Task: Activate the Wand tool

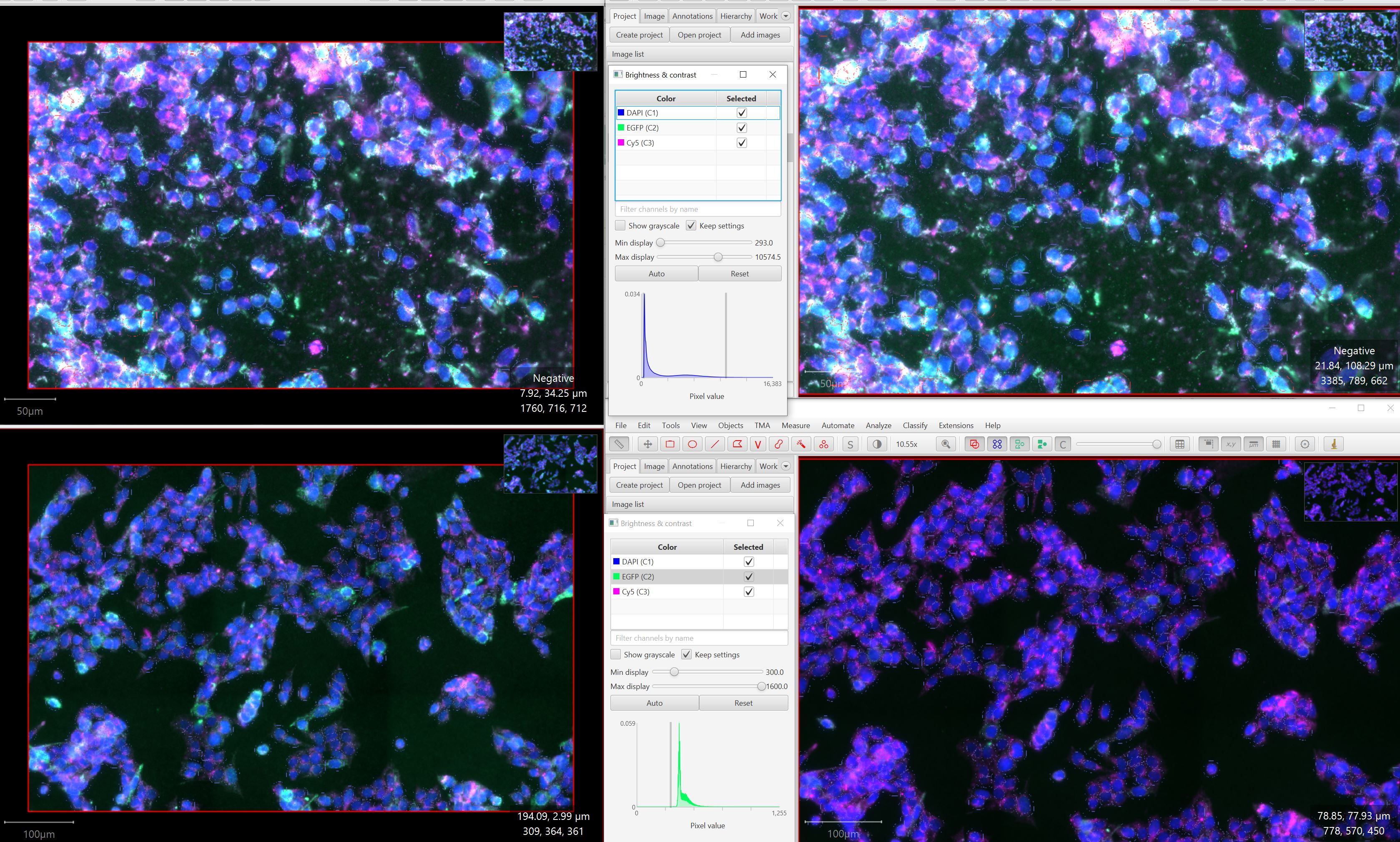Action: click(x=801, y=444)
